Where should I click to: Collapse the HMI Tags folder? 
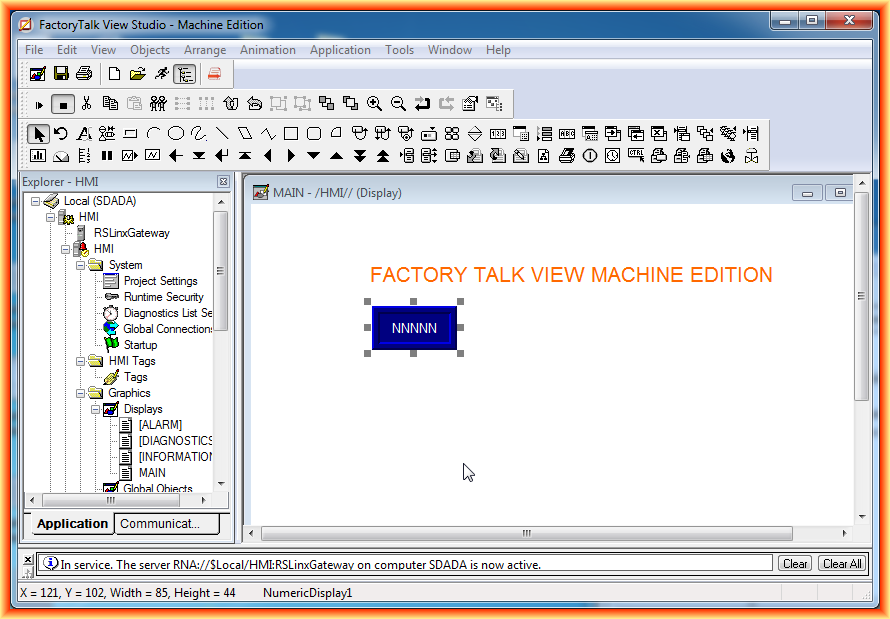(81, 361)
